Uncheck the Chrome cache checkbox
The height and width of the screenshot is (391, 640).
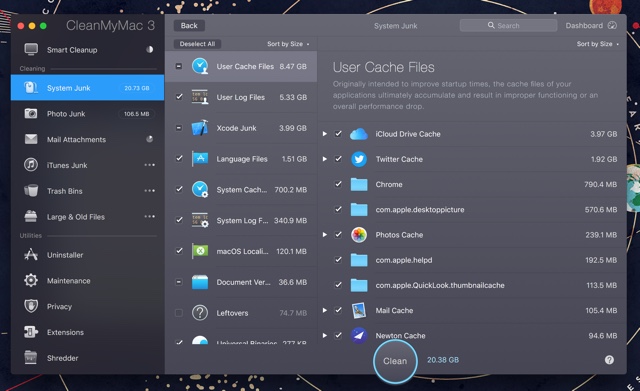coord(338,184)
